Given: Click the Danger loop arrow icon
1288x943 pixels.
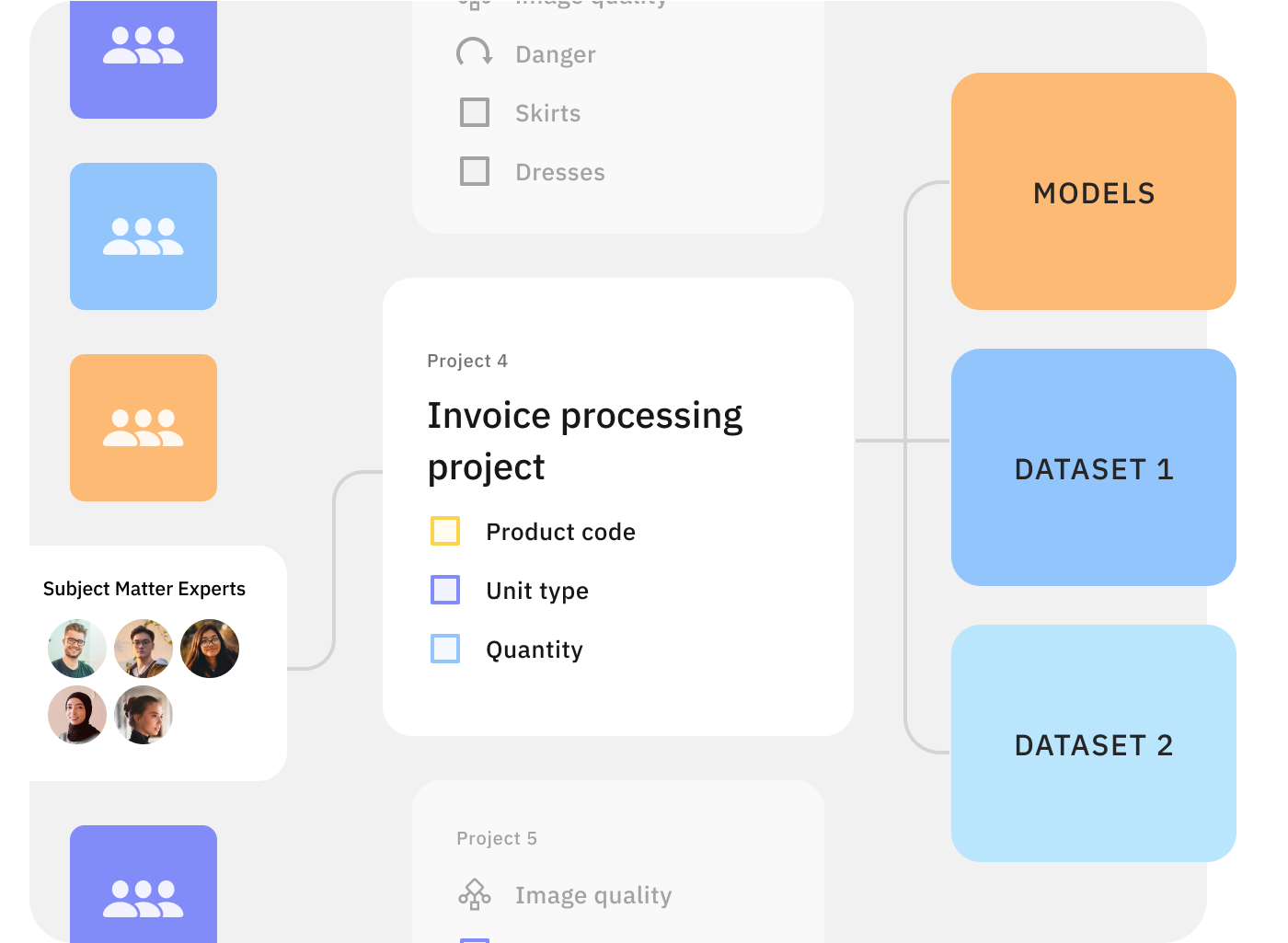Looking at the screenshot, I should pyautogui.click(x=475, y=53).
